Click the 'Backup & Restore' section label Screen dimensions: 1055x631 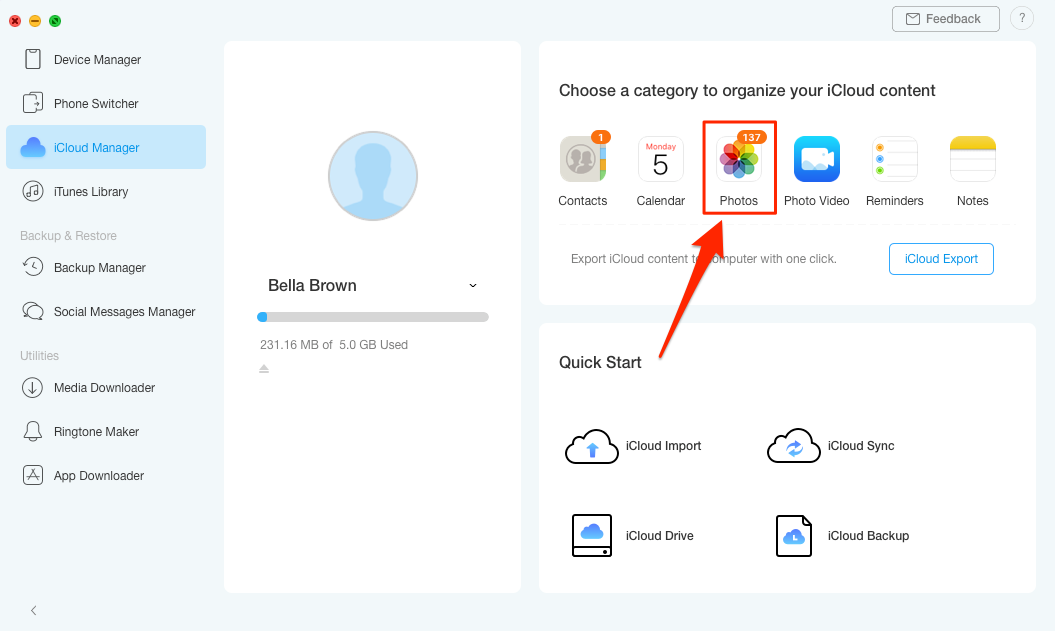point(68,235)
